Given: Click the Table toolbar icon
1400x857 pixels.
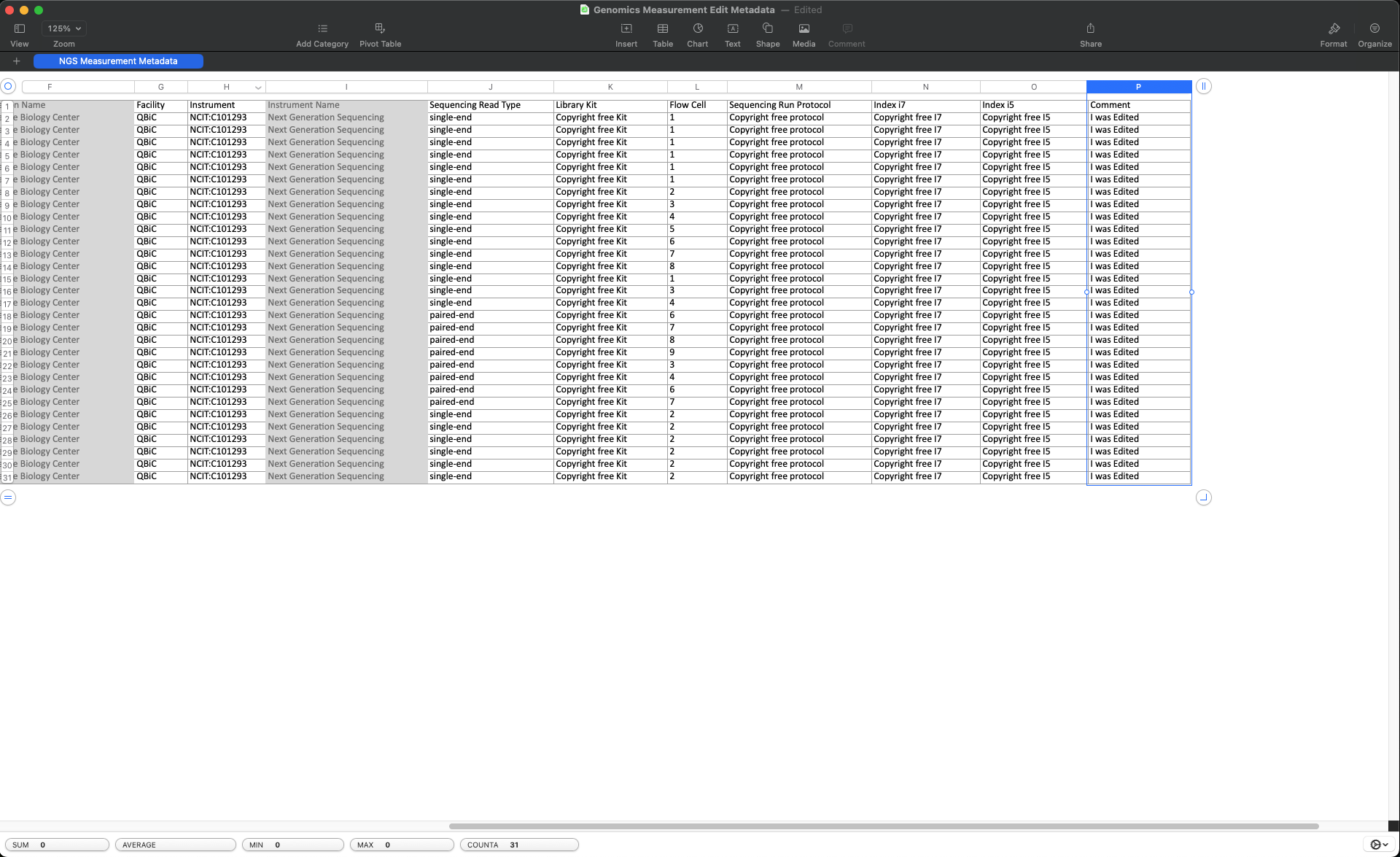Looking at the screenshot, I should coord(662,29).
